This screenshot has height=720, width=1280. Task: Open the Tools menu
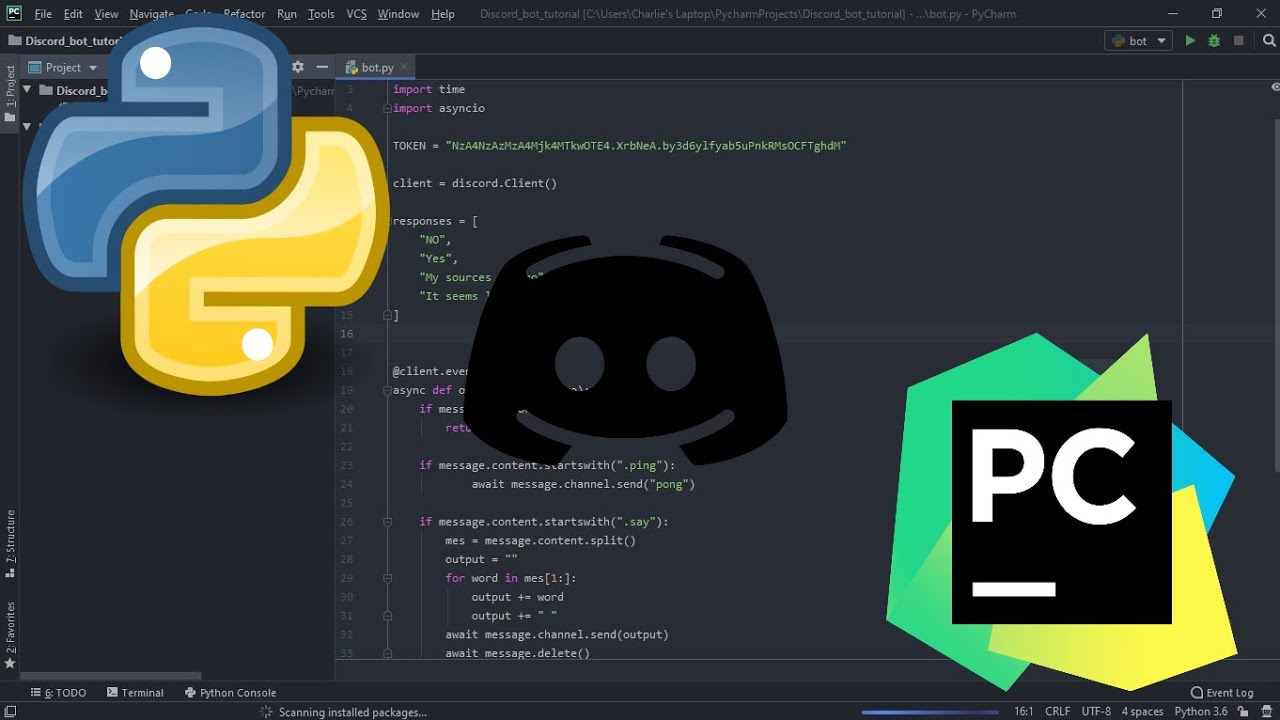(321, 14)
